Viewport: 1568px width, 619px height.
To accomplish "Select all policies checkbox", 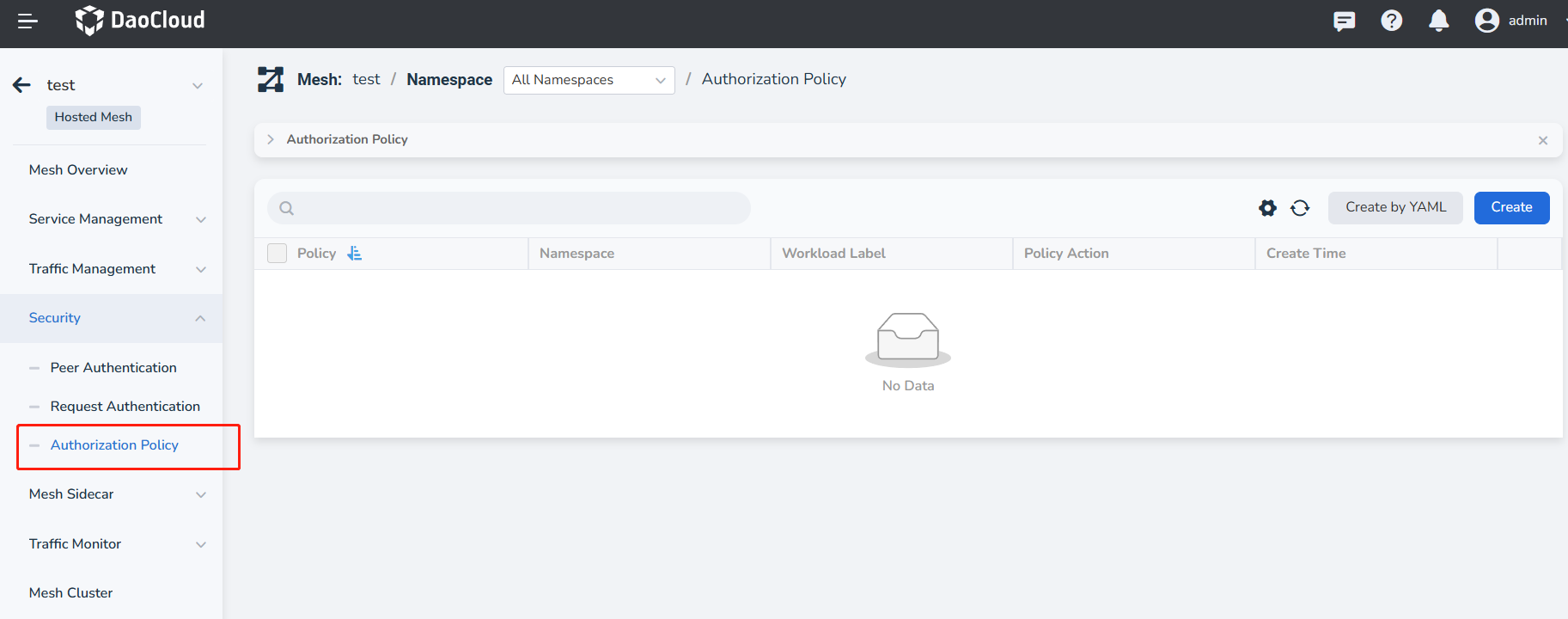I will click(x=277, y=254).
